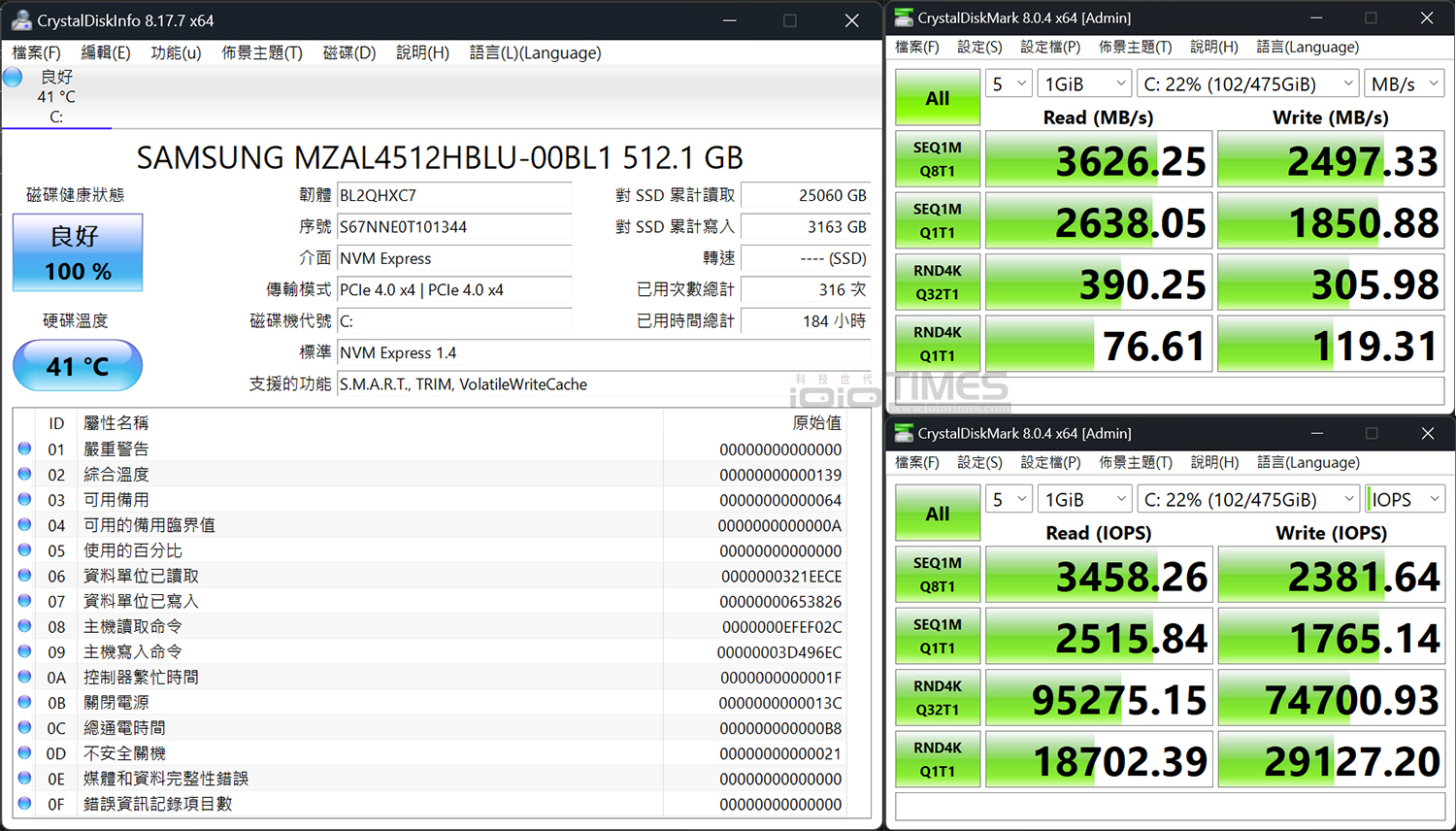The image size is (1456, 831).
Task: Click firmware field BL2QHXC7
Action: tap(454, 195)
